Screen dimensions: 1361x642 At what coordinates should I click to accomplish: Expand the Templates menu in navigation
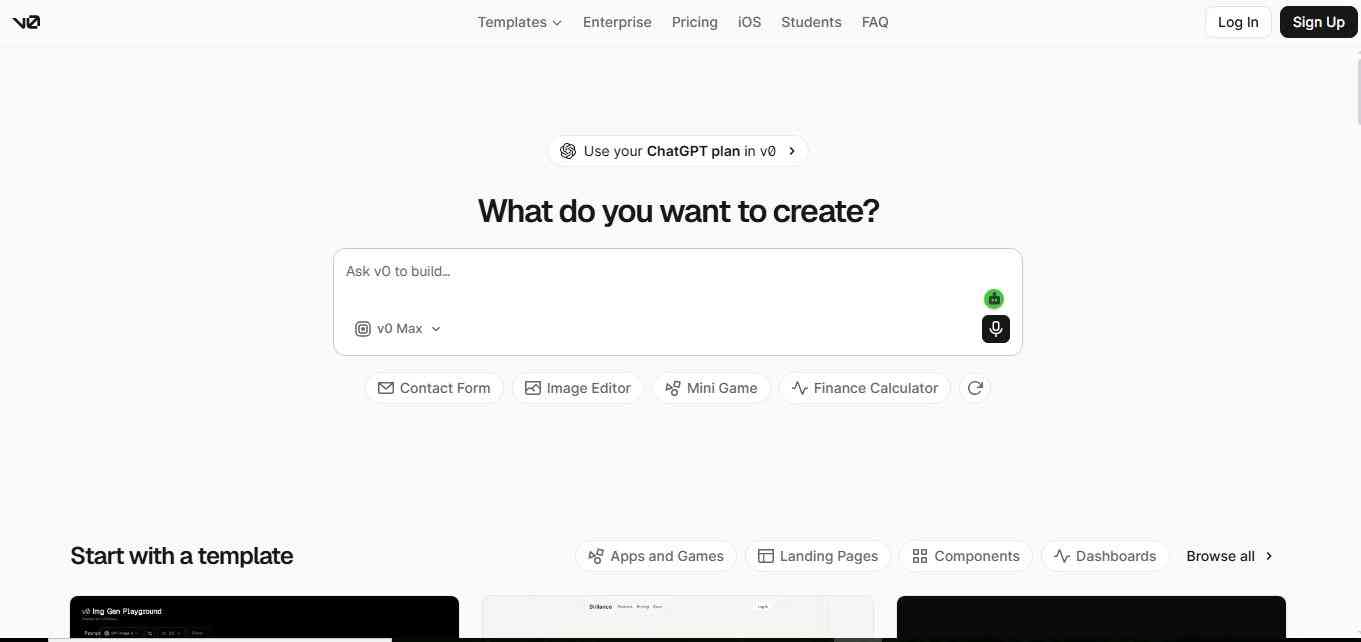(x=520, y=22)
